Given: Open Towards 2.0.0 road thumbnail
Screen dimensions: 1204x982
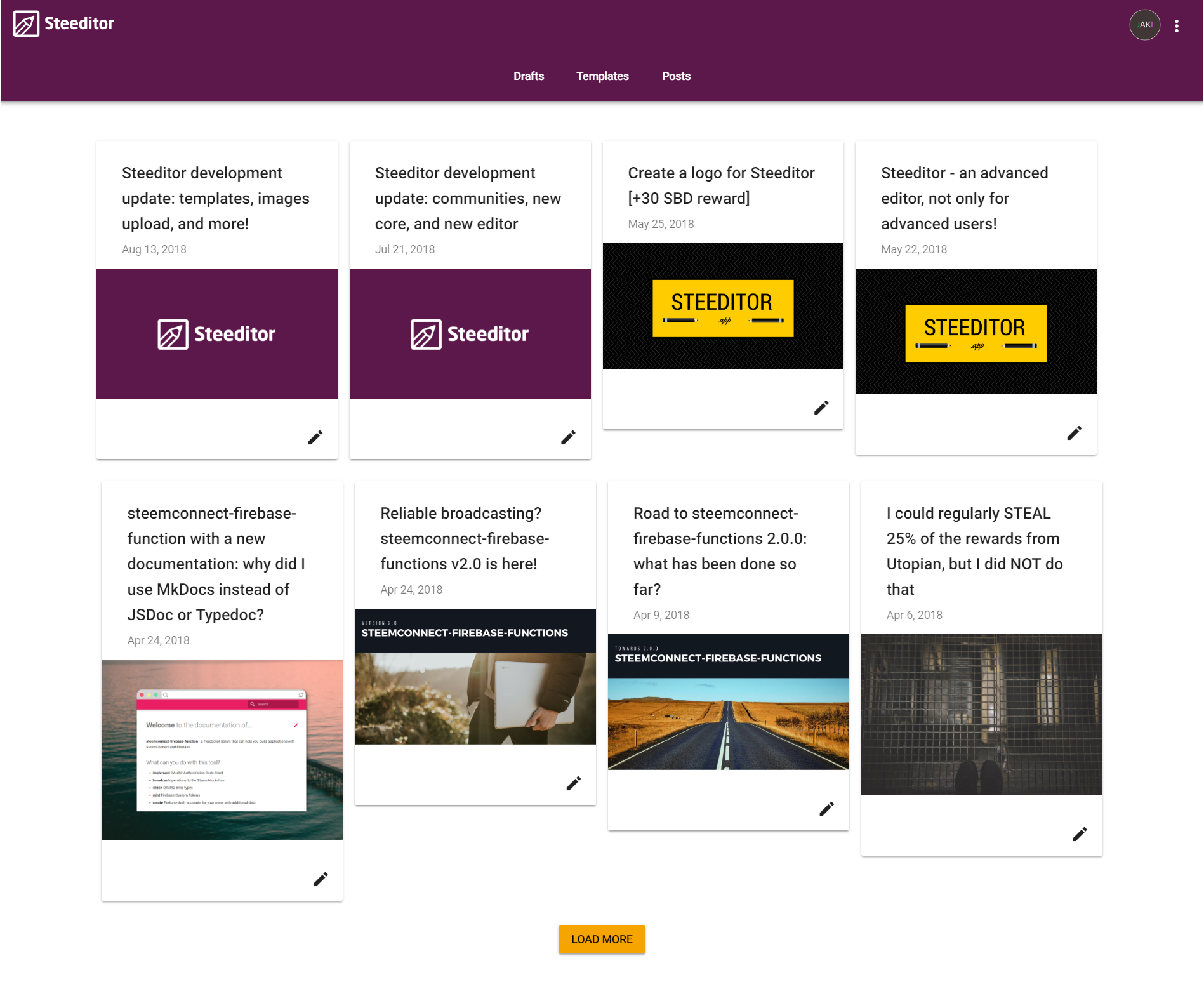Looking at the screenshot, I should pos(729,702).
